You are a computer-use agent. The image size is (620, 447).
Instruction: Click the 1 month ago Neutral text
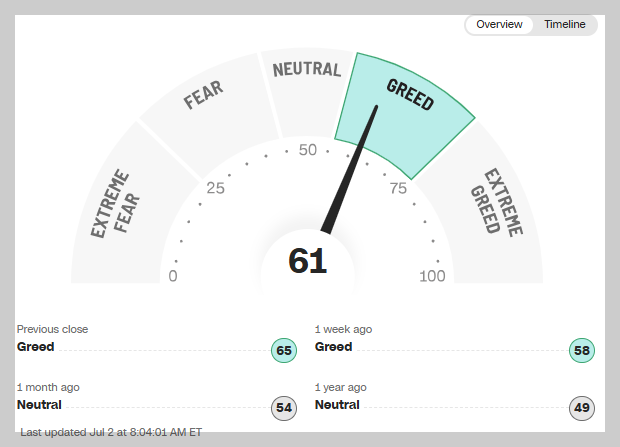39,405
